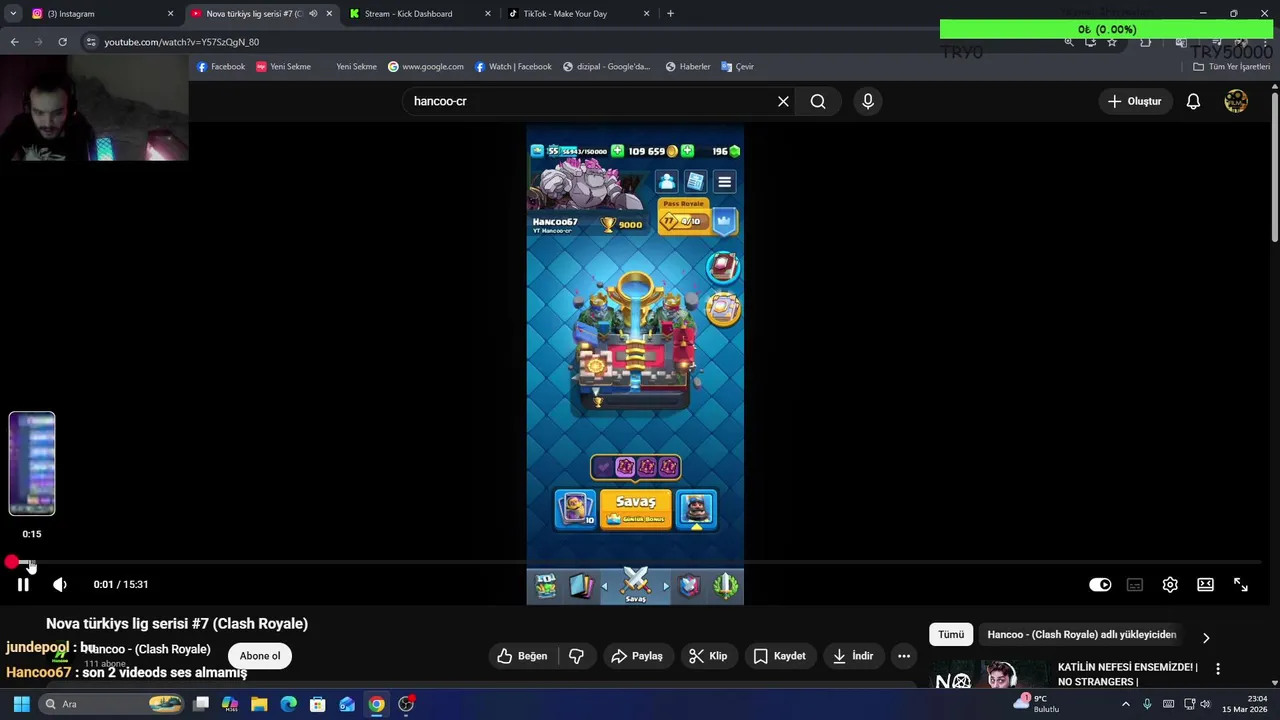Viewport: 1280px width, 720px height.
Task: Reload the current page
Action: [x=62, y=42]
